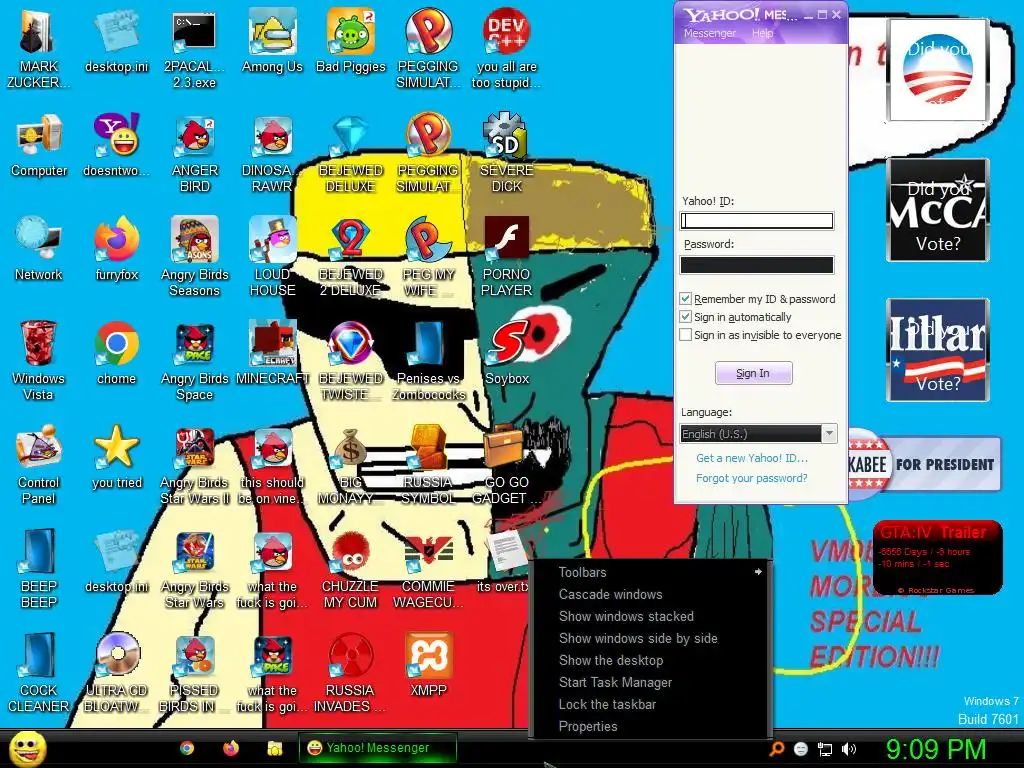Launch Chrome from the taskbar

click(187, 748)
